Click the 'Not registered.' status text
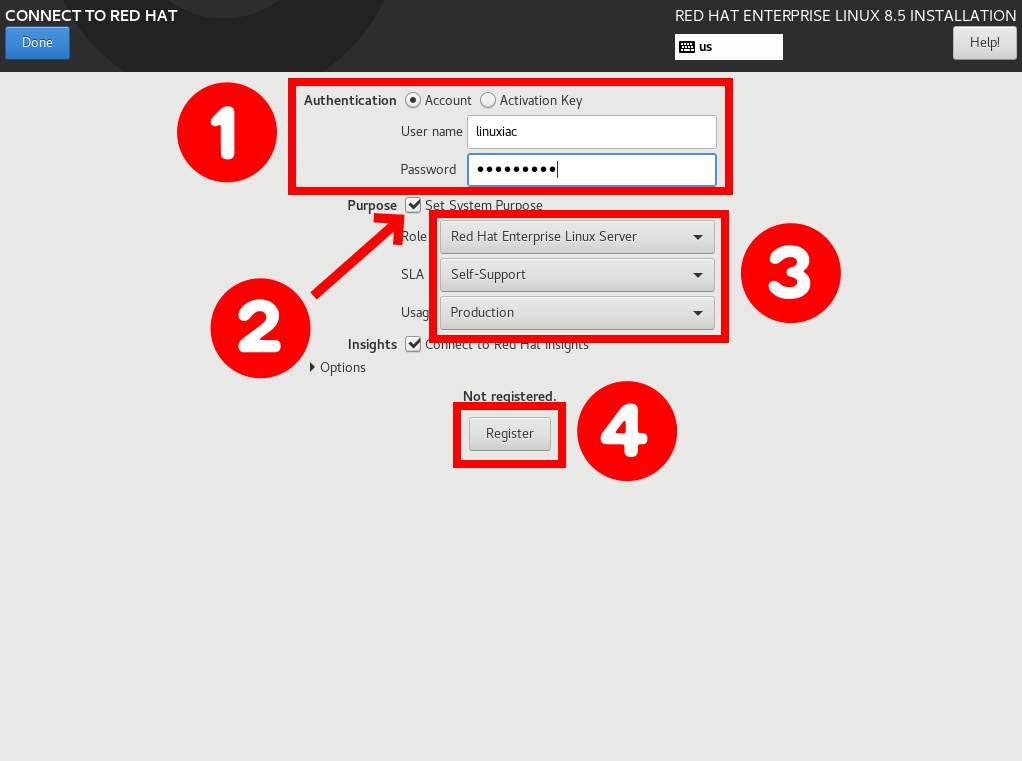Image resolution: width=1022 pixels, height=761 pixels. 510,396
